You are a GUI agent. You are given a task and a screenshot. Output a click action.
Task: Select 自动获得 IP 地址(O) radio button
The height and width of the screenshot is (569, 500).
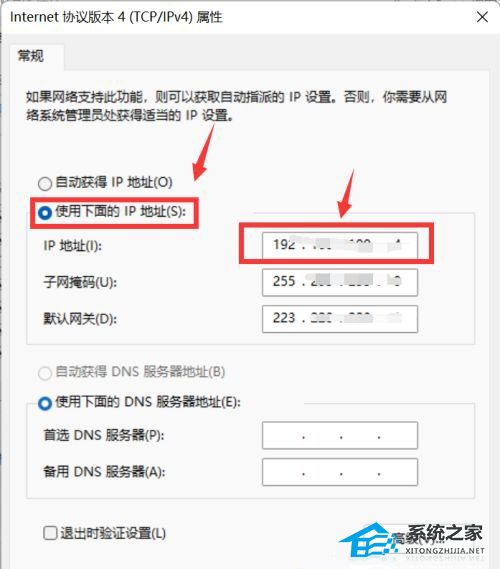(x=45, y=183)
